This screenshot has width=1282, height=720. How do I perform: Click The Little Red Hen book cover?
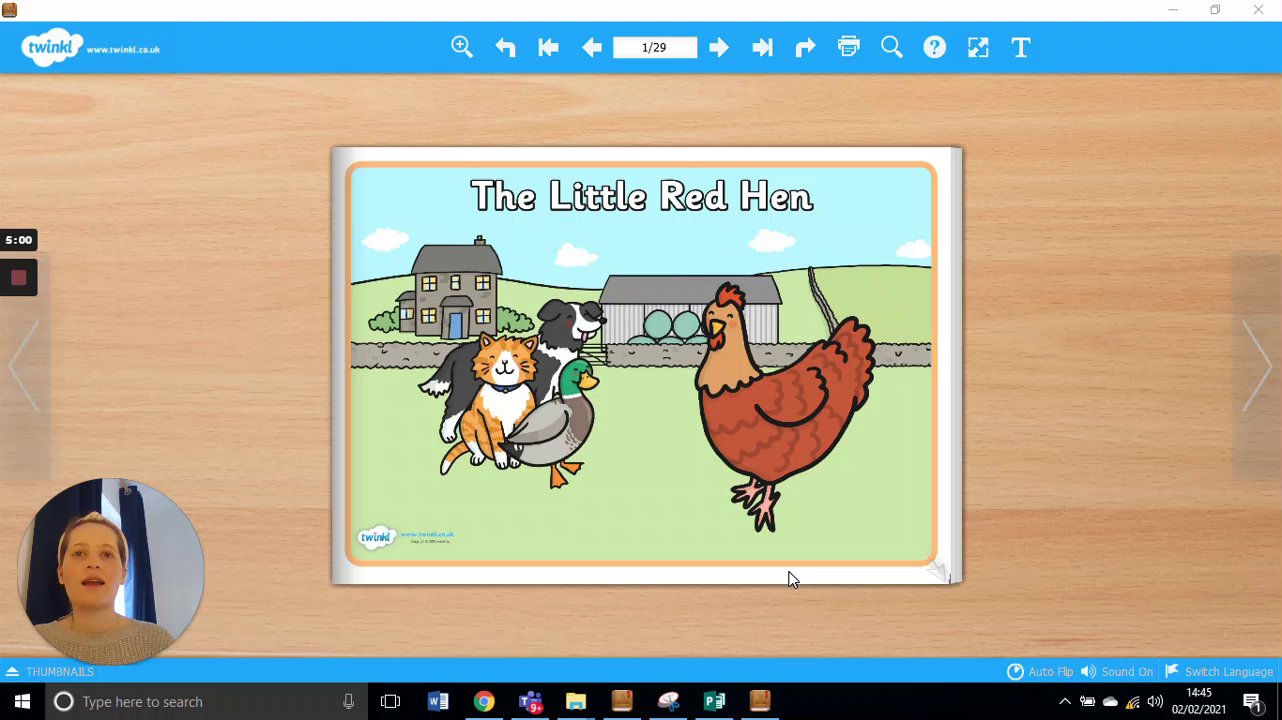[x=641, y=365]
